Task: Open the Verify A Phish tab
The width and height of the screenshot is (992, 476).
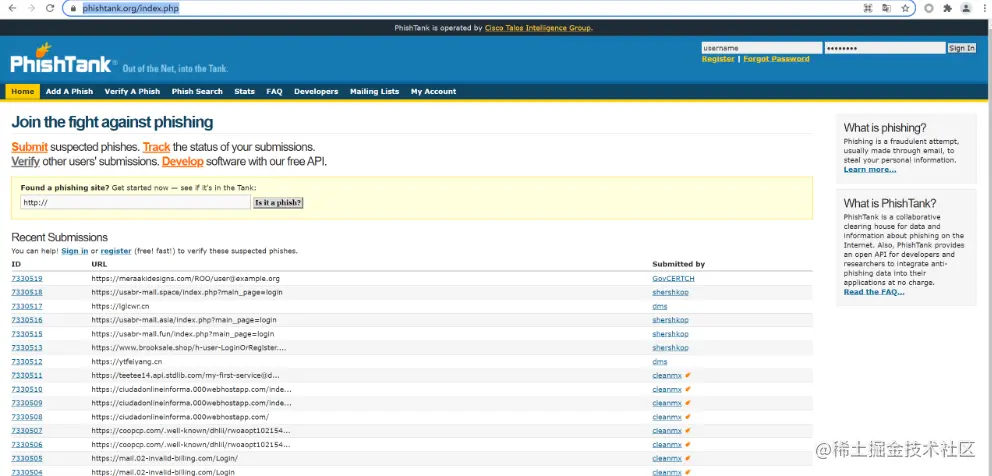Action: point(132,91)
